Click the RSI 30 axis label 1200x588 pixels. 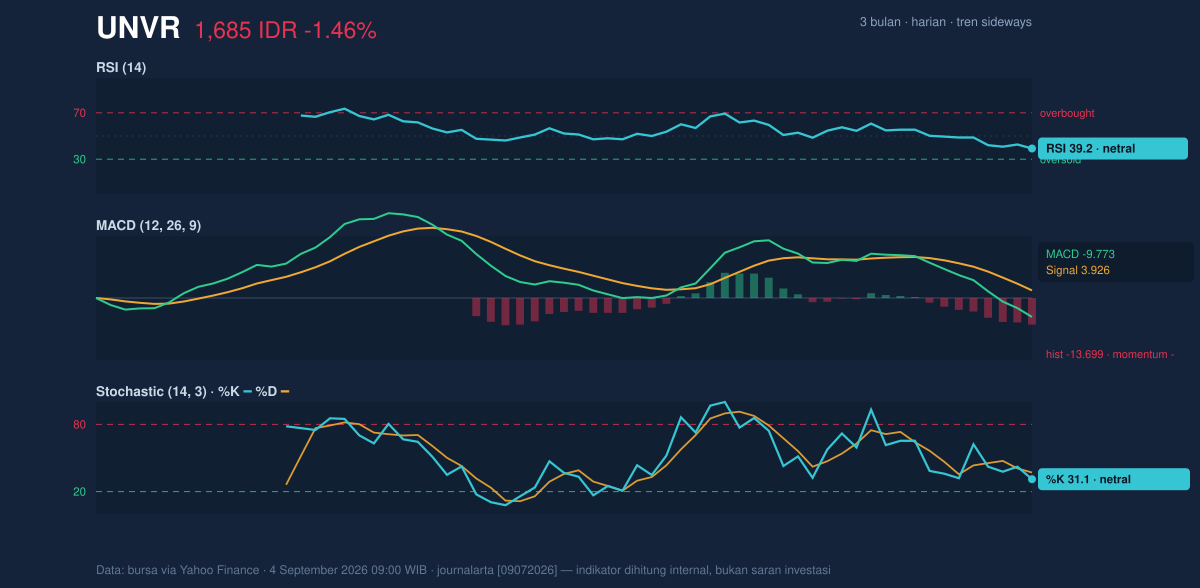(x=79, y=159)
